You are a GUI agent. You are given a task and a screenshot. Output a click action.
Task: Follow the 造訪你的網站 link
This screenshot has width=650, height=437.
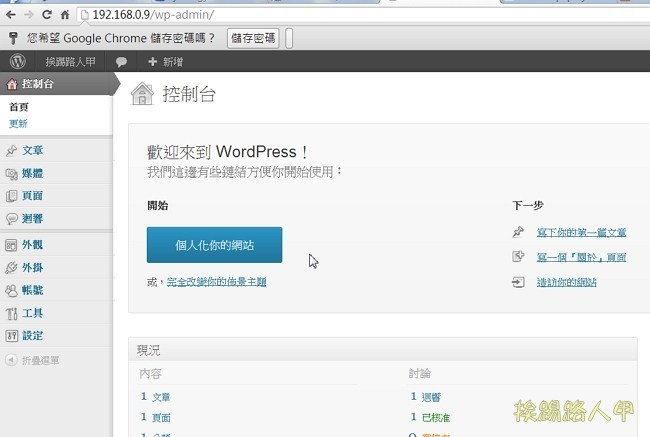(x=567, y=282)
